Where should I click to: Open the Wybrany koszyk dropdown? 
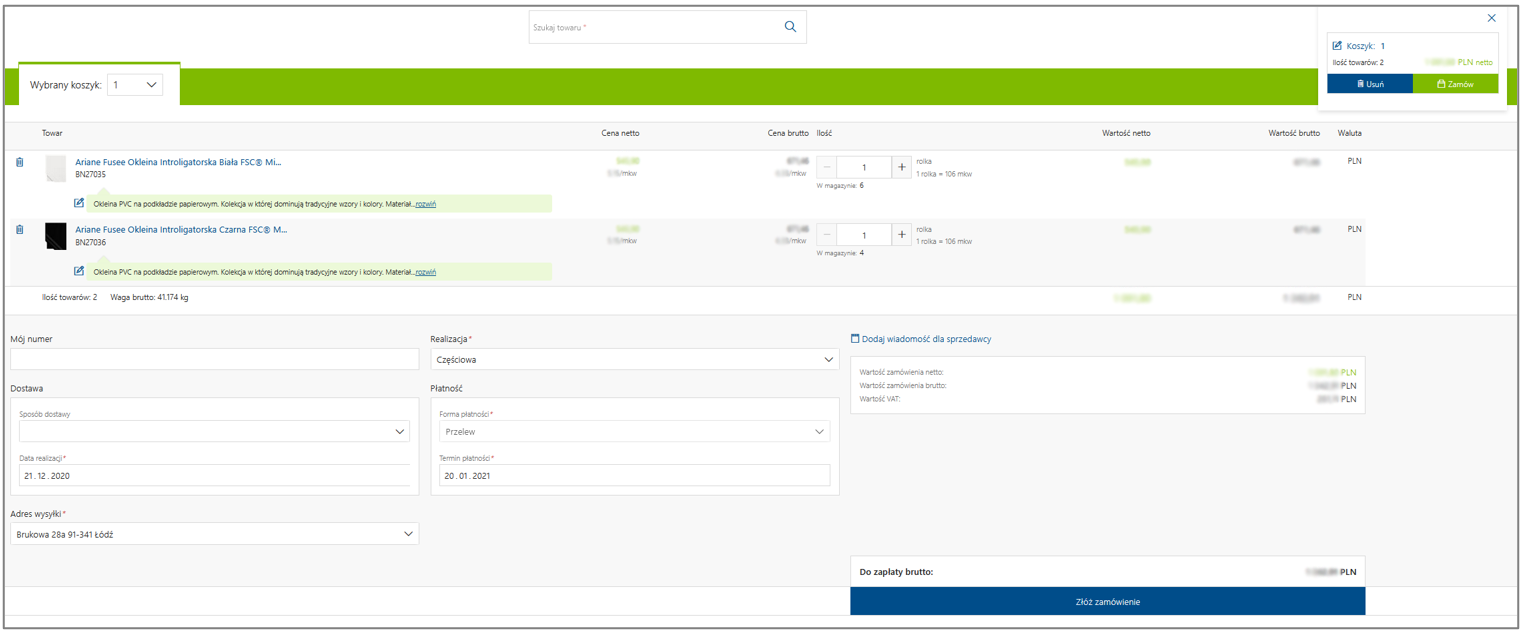click(x=135, y=85)
